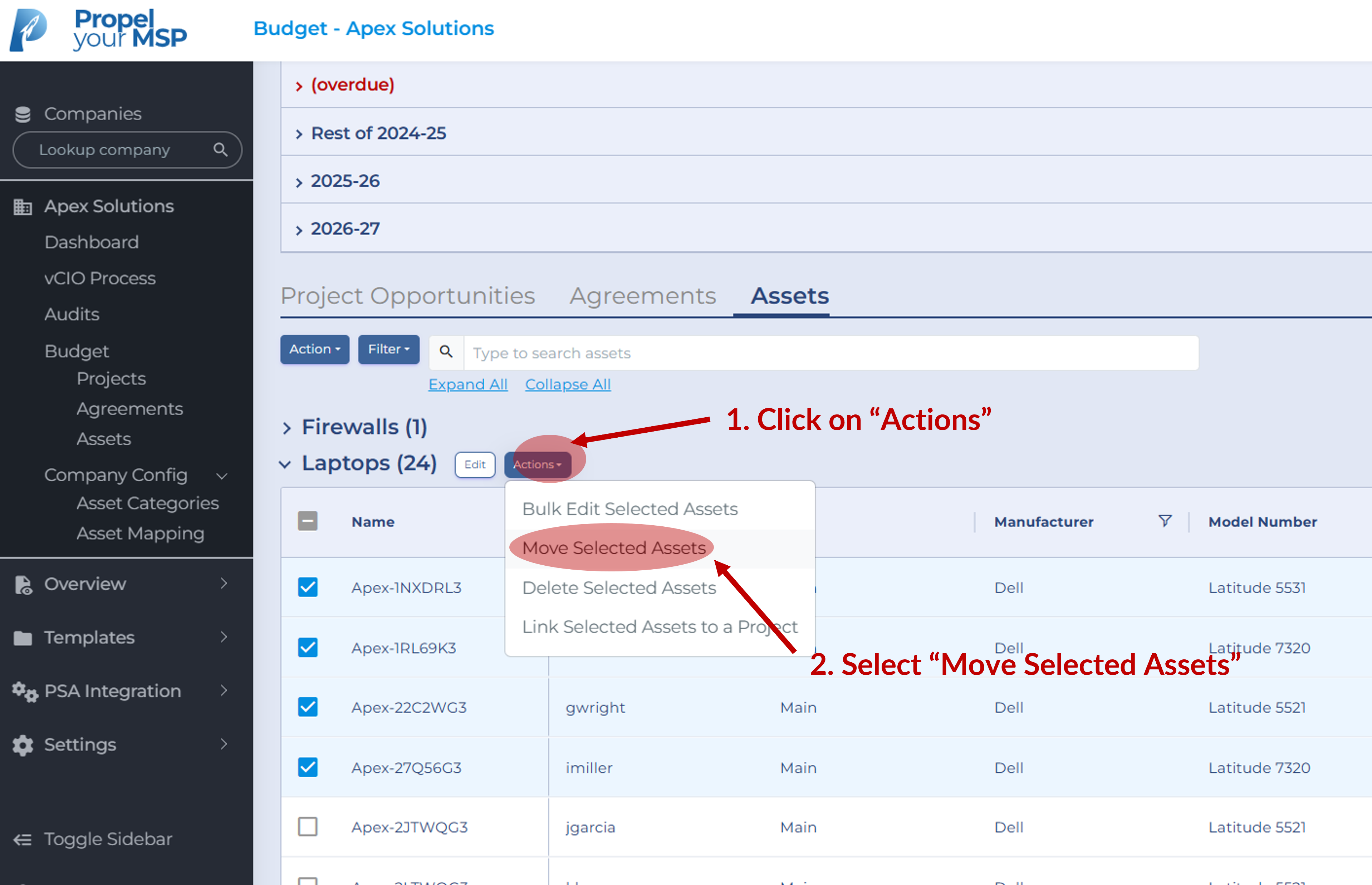This screenshot has height=885, width=1372.
Task: Click the gwright user cell
Action: point(595,708)
